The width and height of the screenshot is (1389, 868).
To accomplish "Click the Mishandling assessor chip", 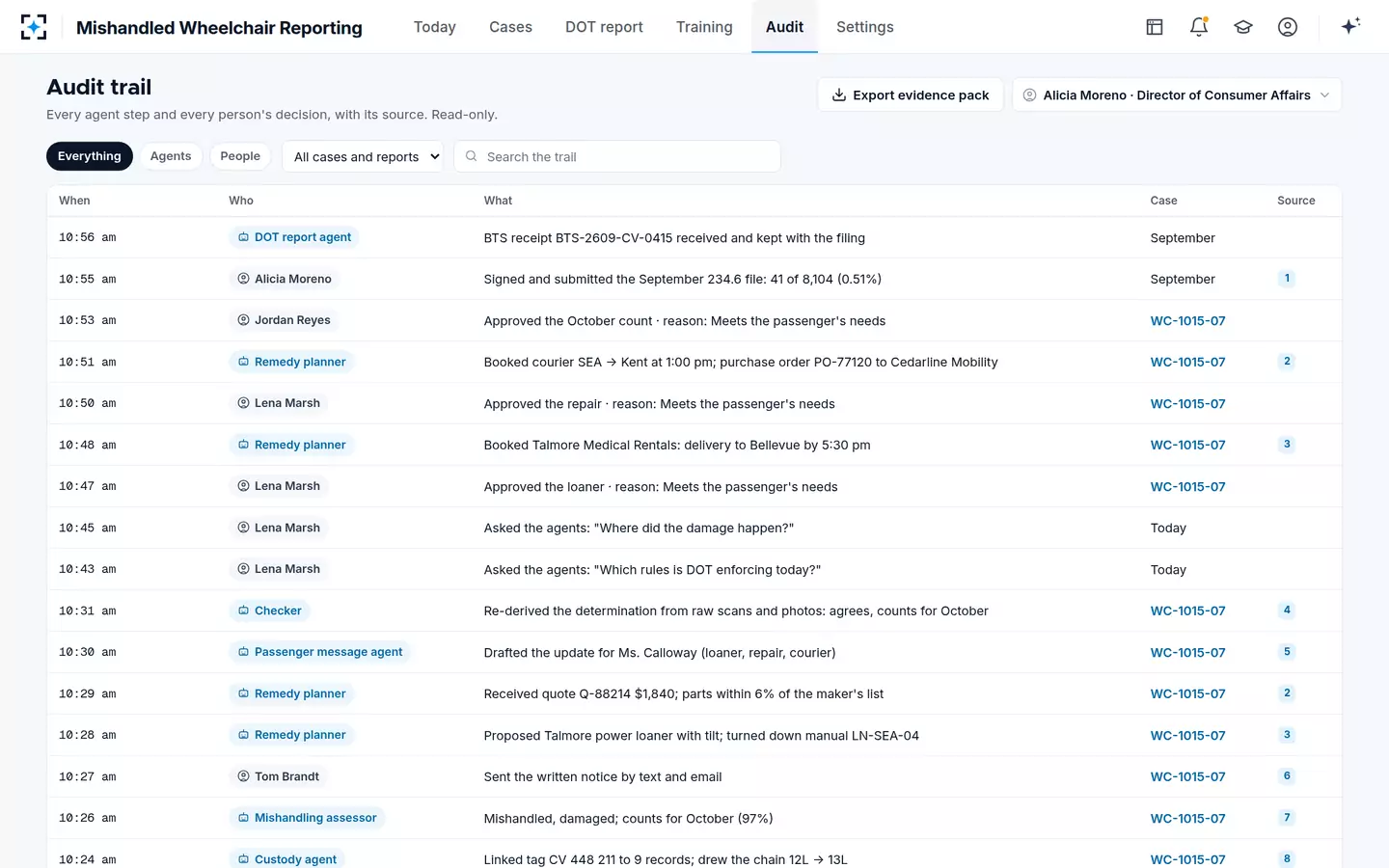I will tap(308, 818).
